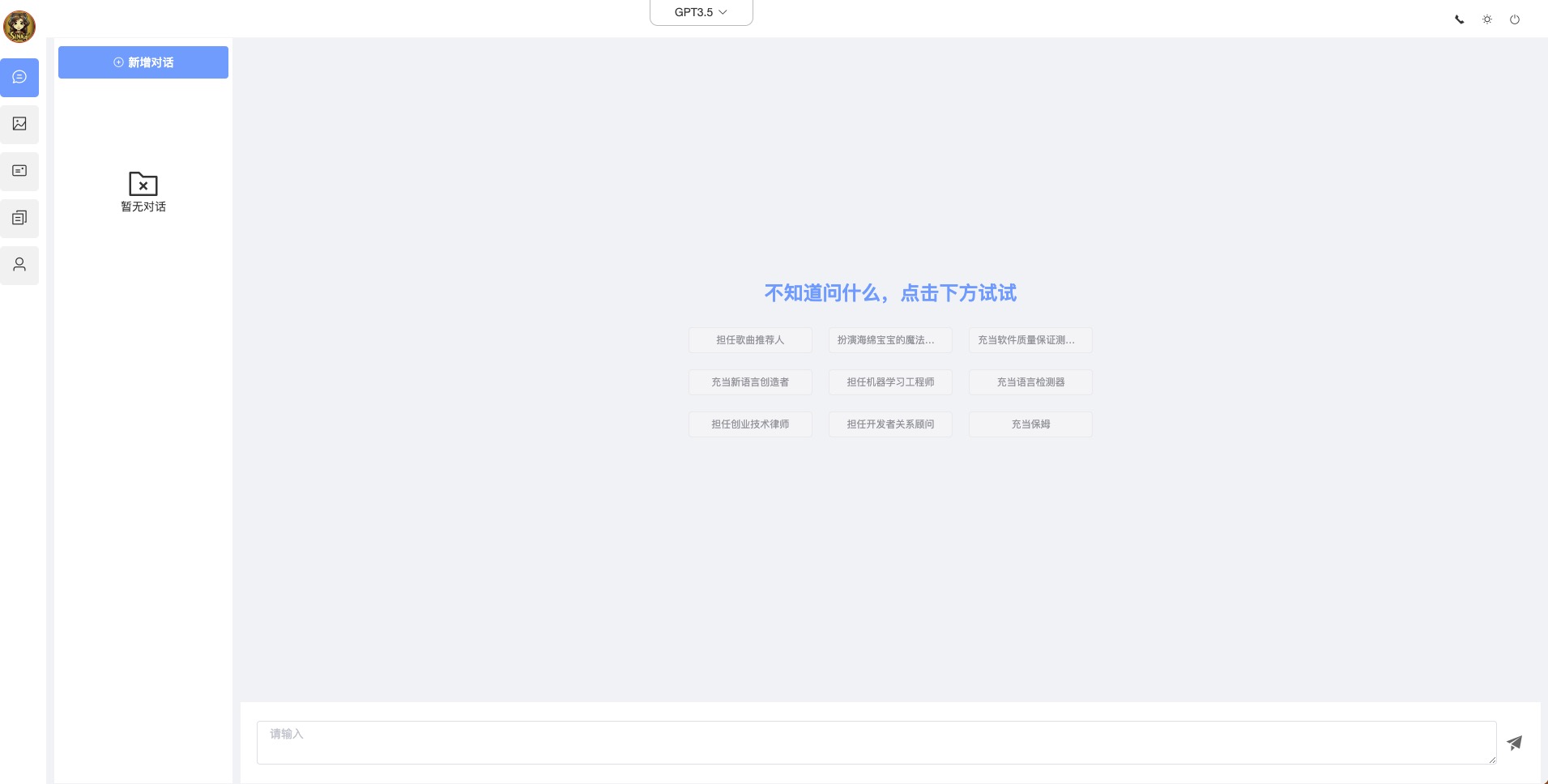
Task: Click the empty conversation folder icon
Action: pyautogui.click(x=143, y=184)
